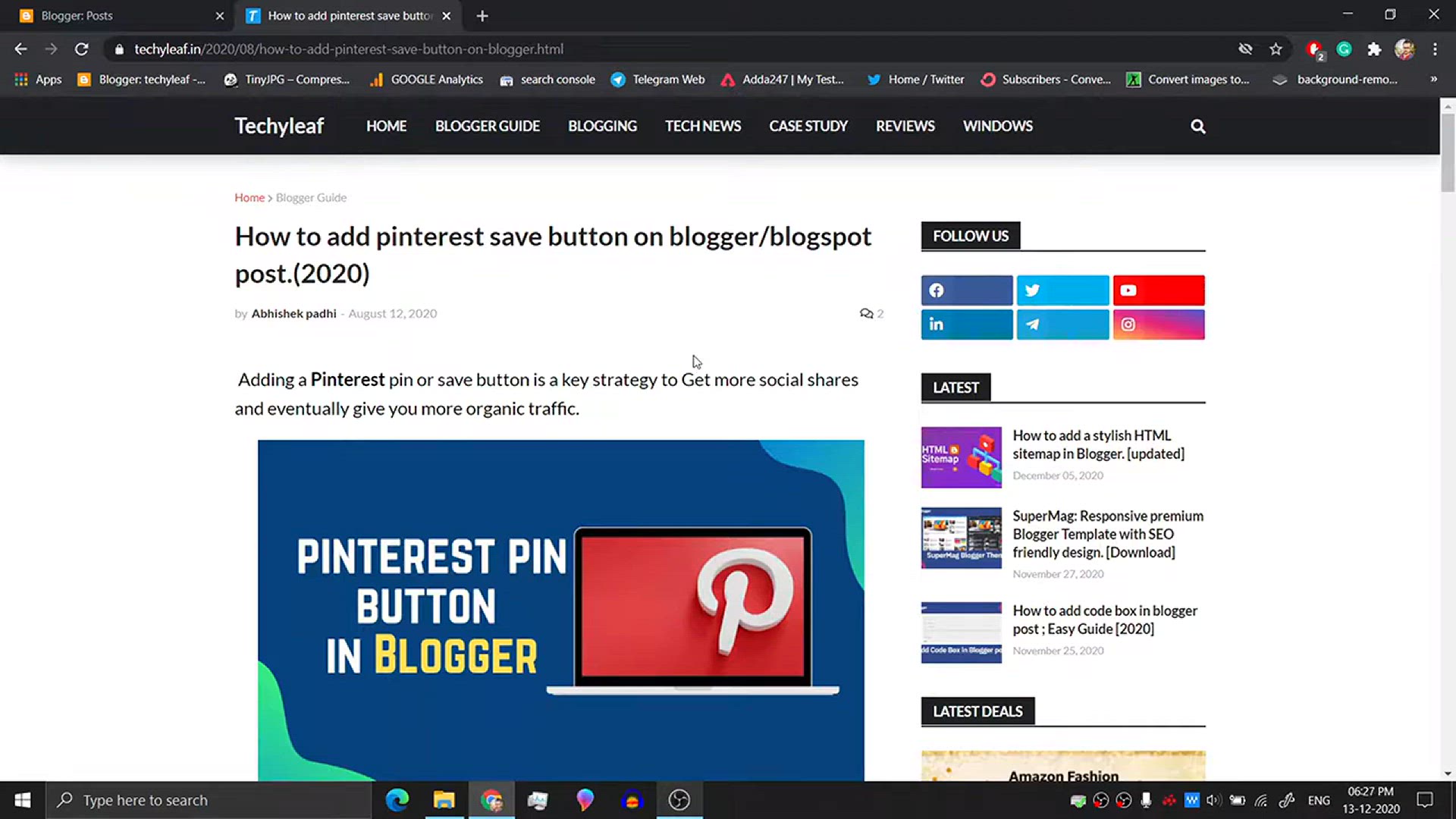Open the SuperMag Blogger Template article
The width and height of the screenshot is (1456, 819).
[x=1108, y=534]
